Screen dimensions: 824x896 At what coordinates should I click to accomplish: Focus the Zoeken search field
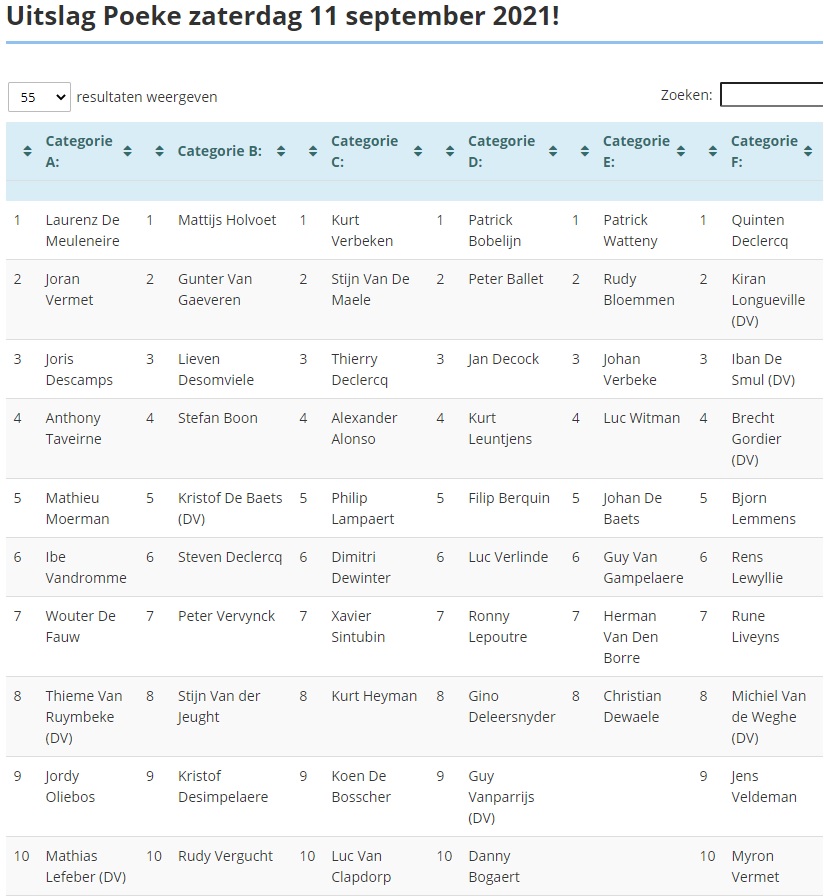771,95
